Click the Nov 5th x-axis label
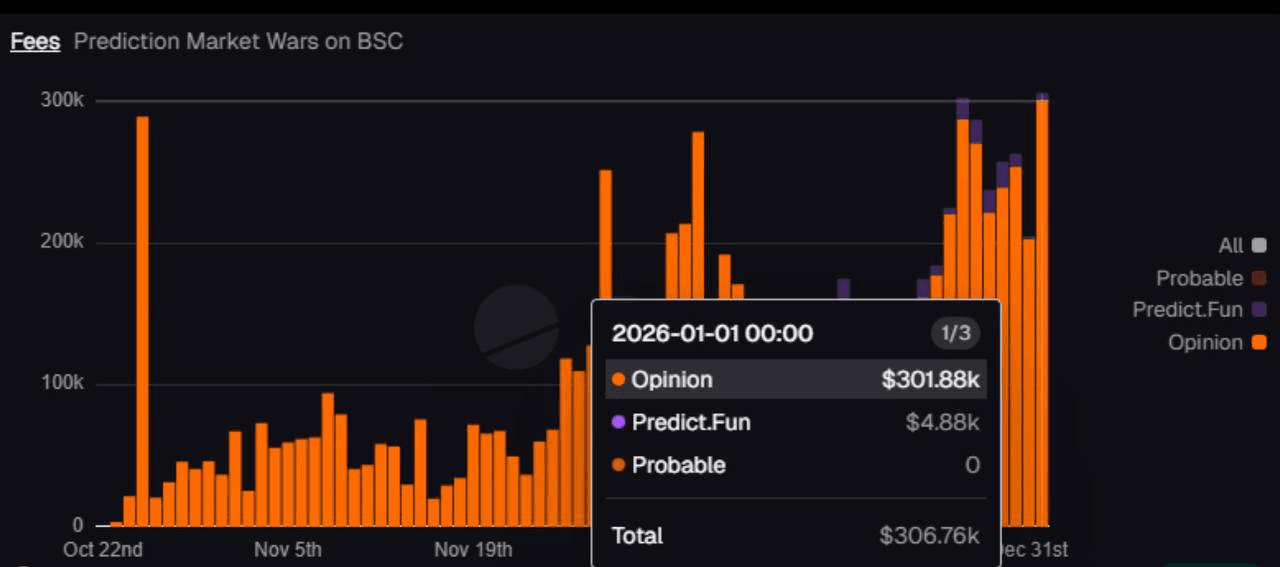Image resolution: width=1280 pixels, height=567 pixels. tap(288, 550)
